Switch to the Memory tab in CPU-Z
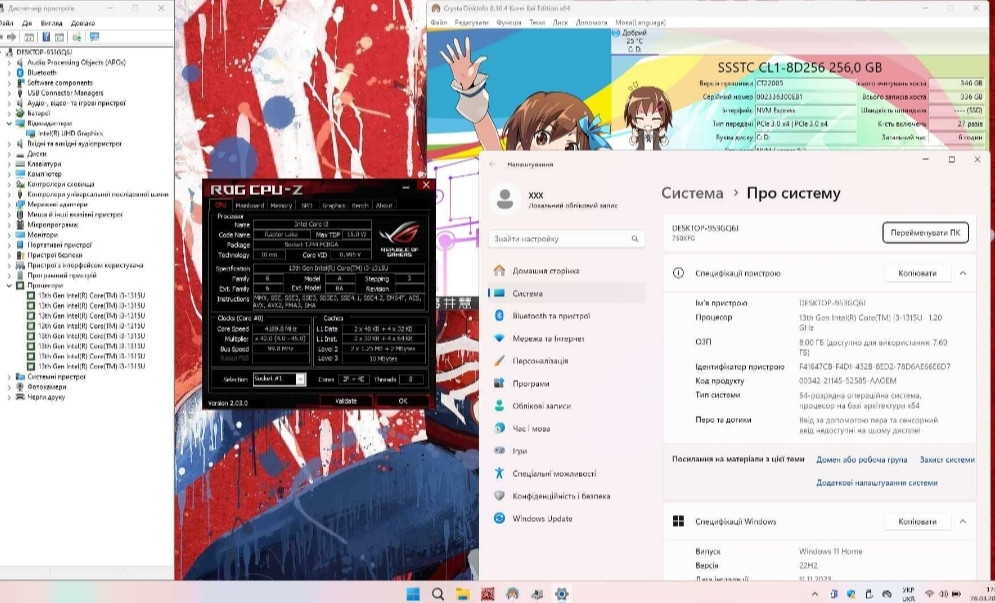The width and height of the screenshot is (995, 603). point(281,205)
